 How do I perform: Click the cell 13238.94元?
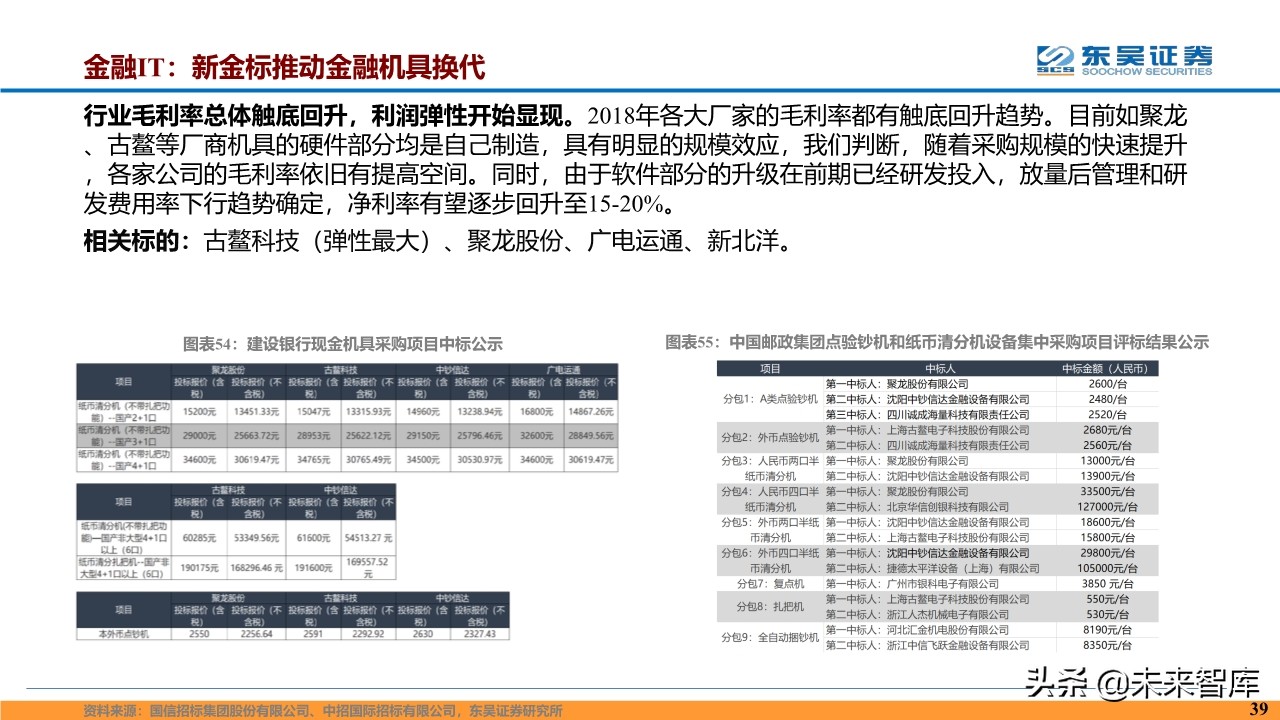tap(479, 412)
